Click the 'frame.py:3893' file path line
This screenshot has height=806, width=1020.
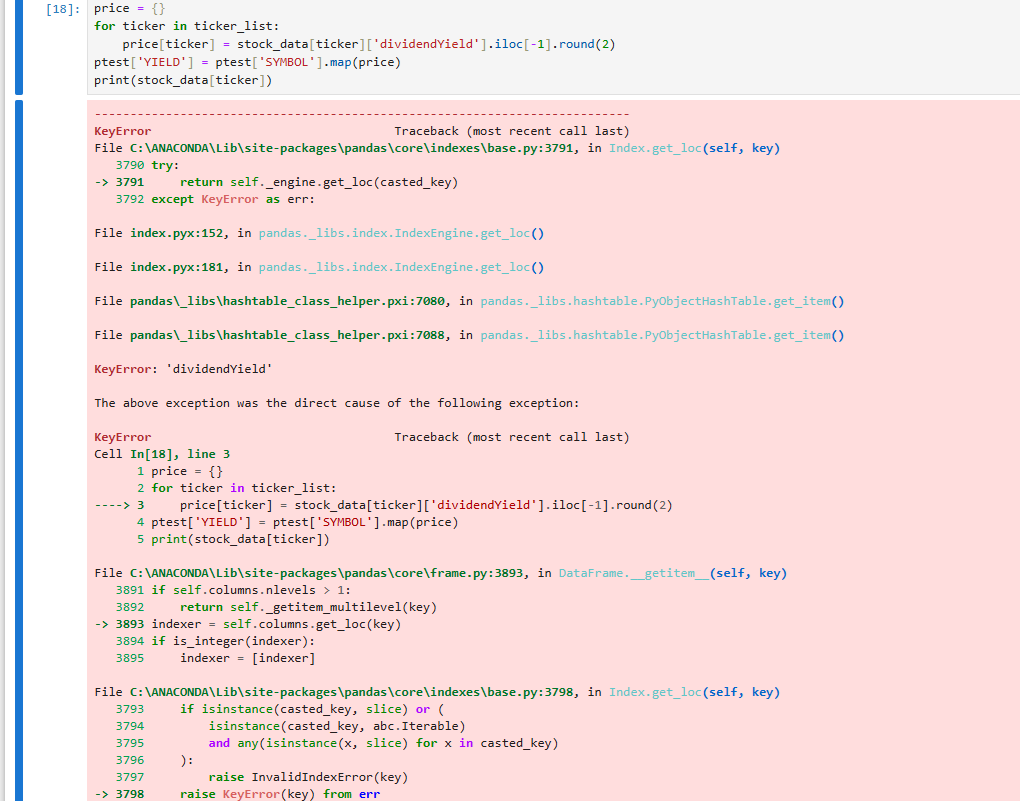tap(440, 573)
